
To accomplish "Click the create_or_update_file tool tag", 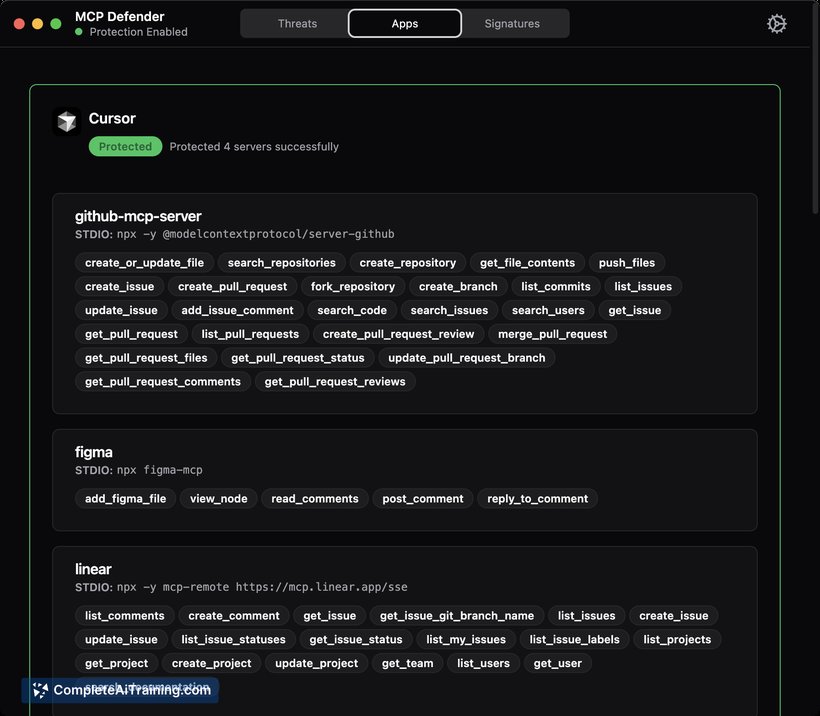I will 144,263.
